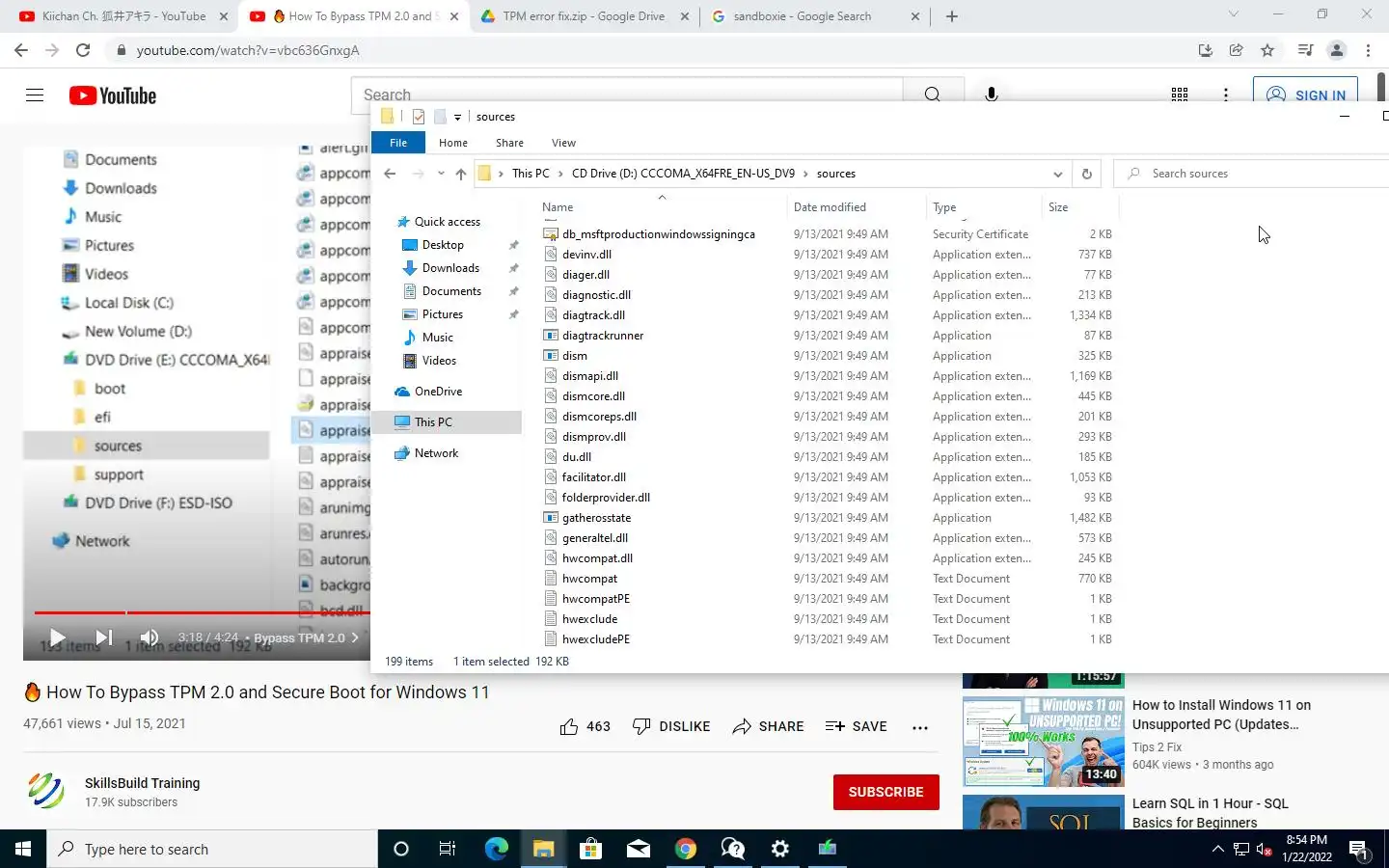Click the SHARE button under the video
Viewport: 1389px width, 868px height.
click(768, 726)
